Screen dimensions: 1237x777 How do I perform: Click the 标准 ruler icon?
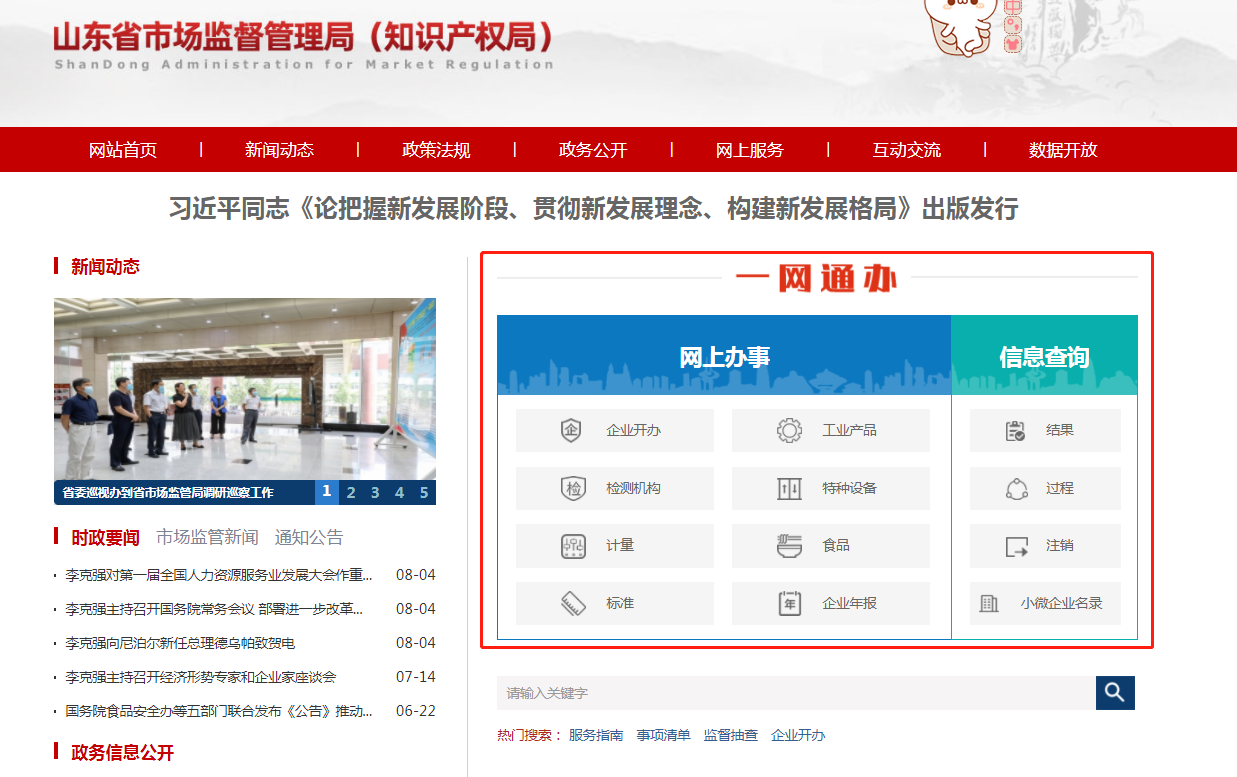(x=573, y=604)
